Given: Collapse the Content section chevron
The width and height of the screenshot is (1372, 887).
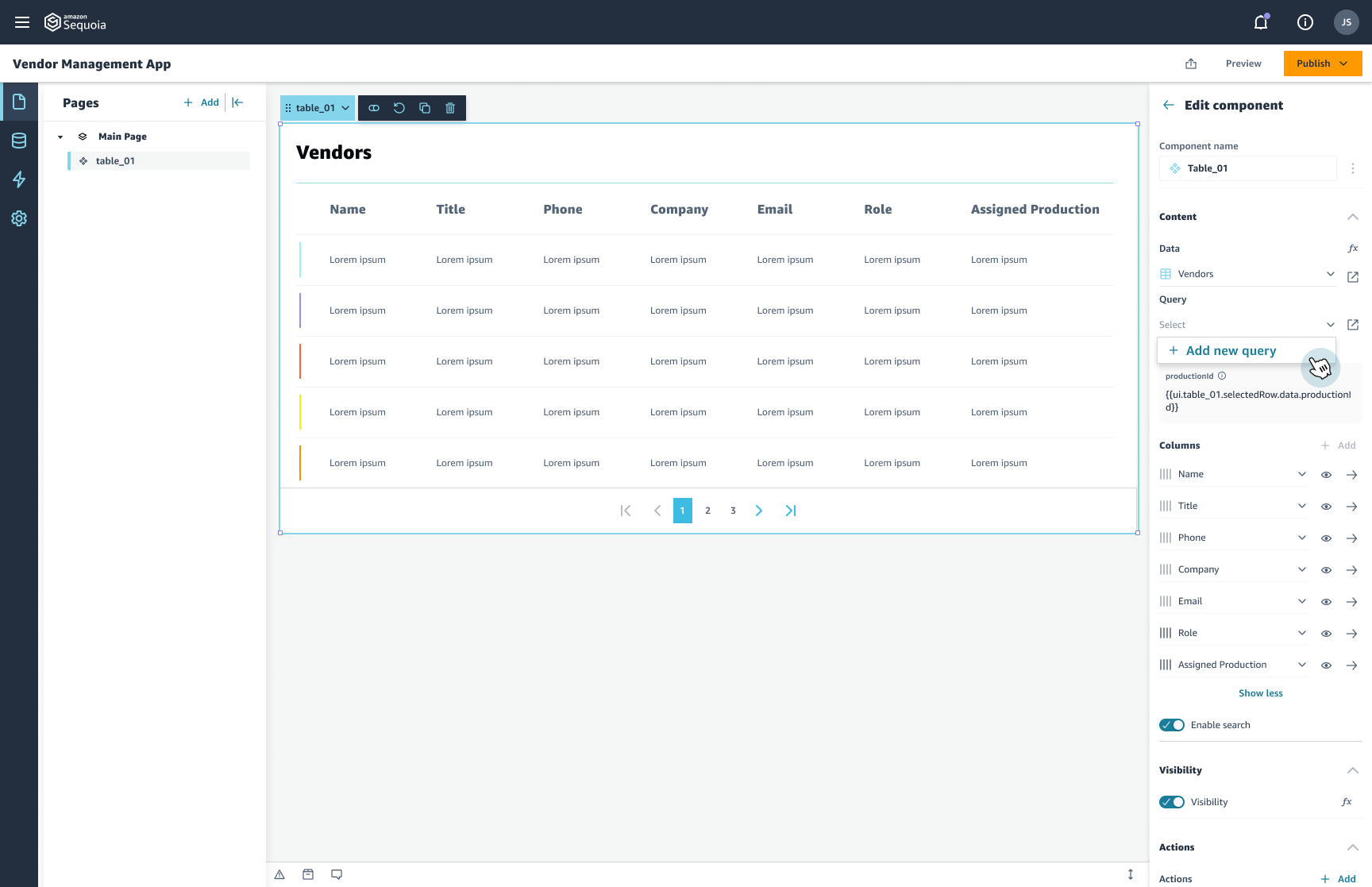Looking at the screenshot, I should click(1353, 216).
